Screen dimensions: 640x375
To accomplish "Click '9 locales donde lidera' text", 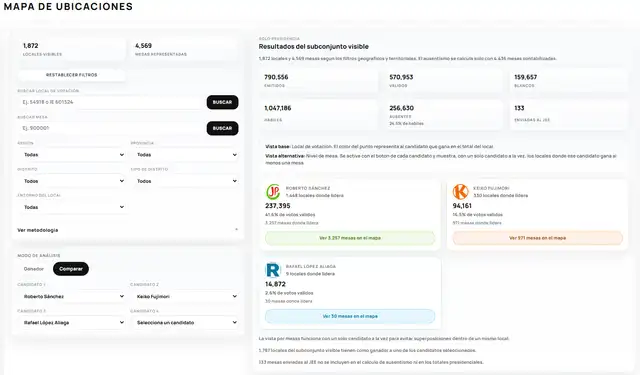I will tap(310, 274).
